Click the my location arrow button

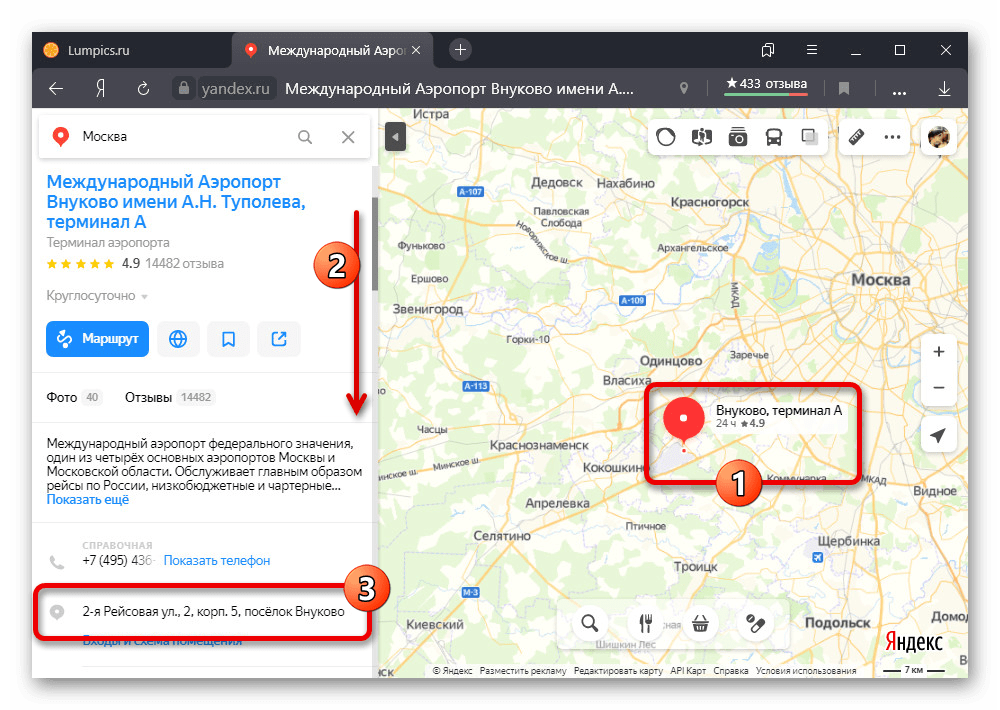[x=938, y=435]
